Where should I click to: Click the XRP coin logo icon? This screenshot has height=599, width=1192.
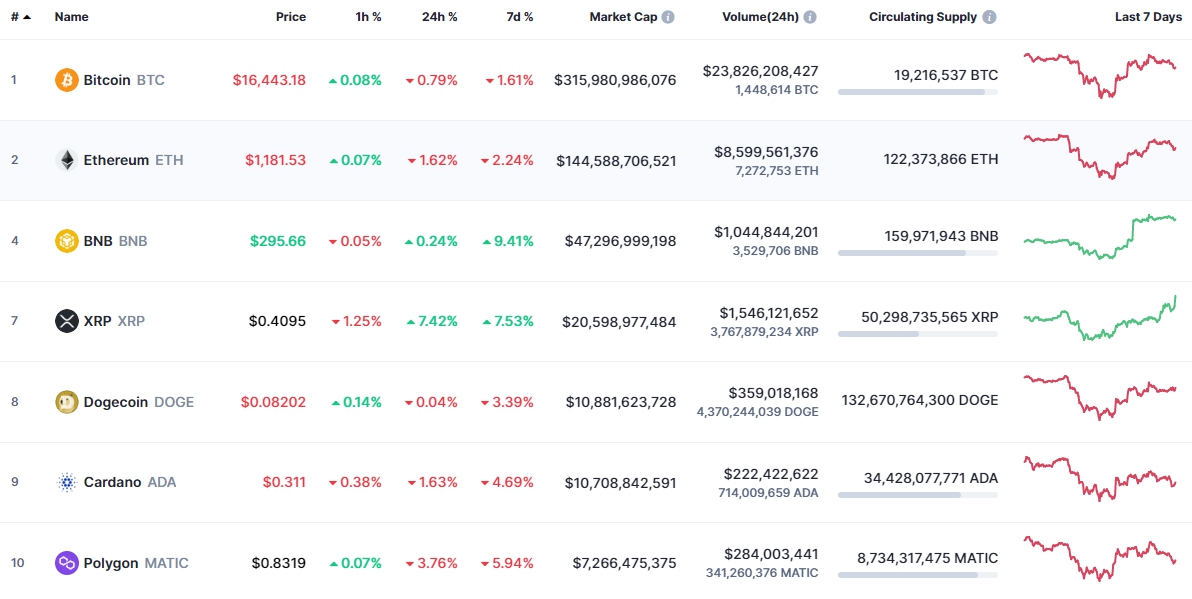click(x=67, y=321)
